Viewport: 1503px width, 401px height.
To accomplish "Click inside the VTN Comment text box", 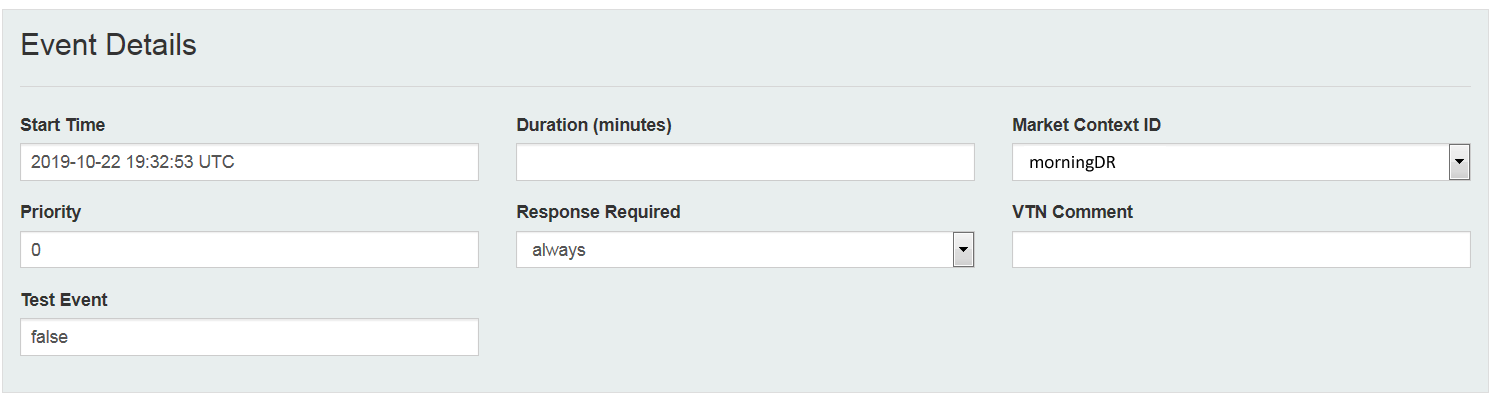I will pos(1240,250).
